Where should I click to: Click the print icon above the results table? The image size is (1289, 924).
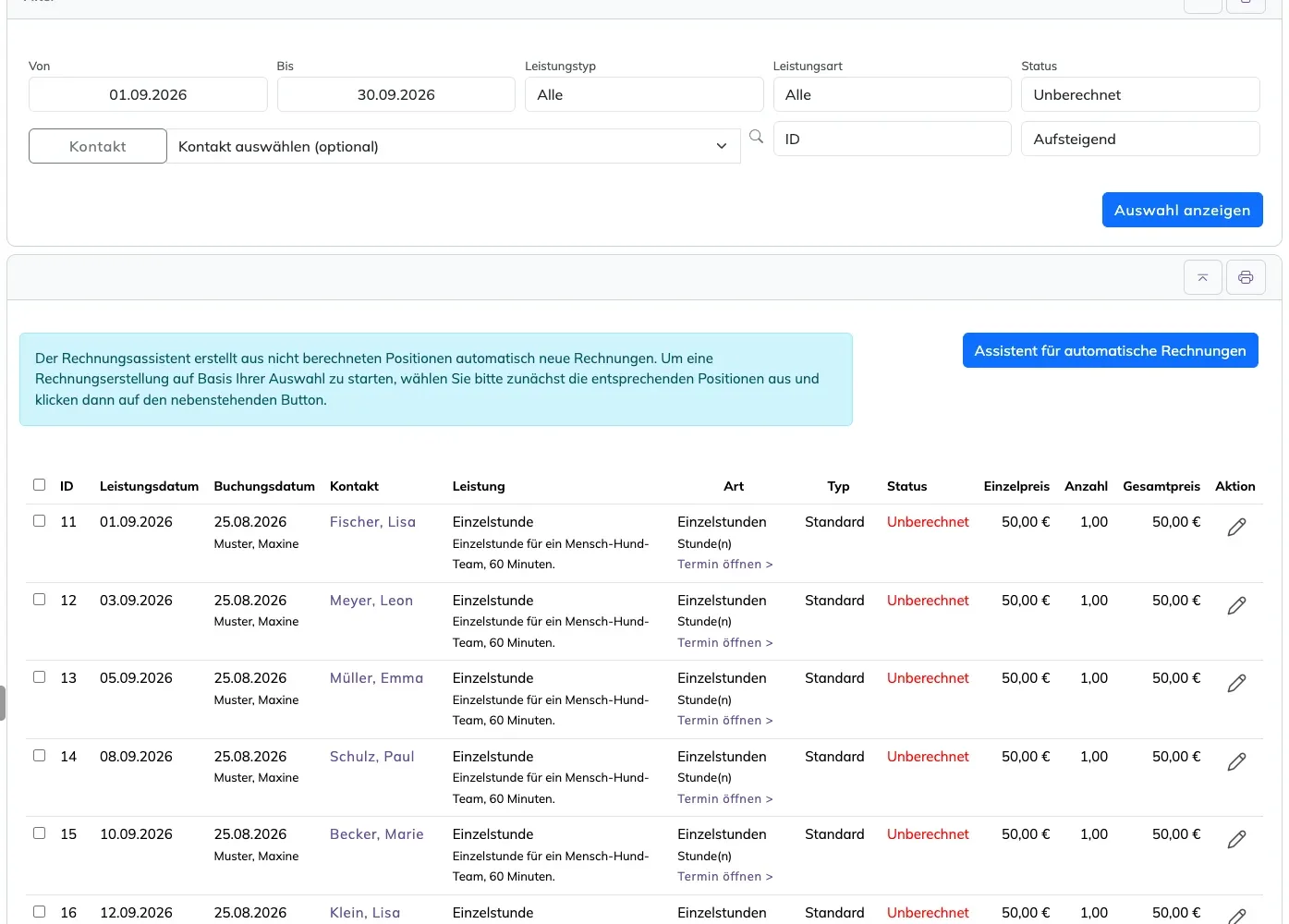tap(1246, 277)
